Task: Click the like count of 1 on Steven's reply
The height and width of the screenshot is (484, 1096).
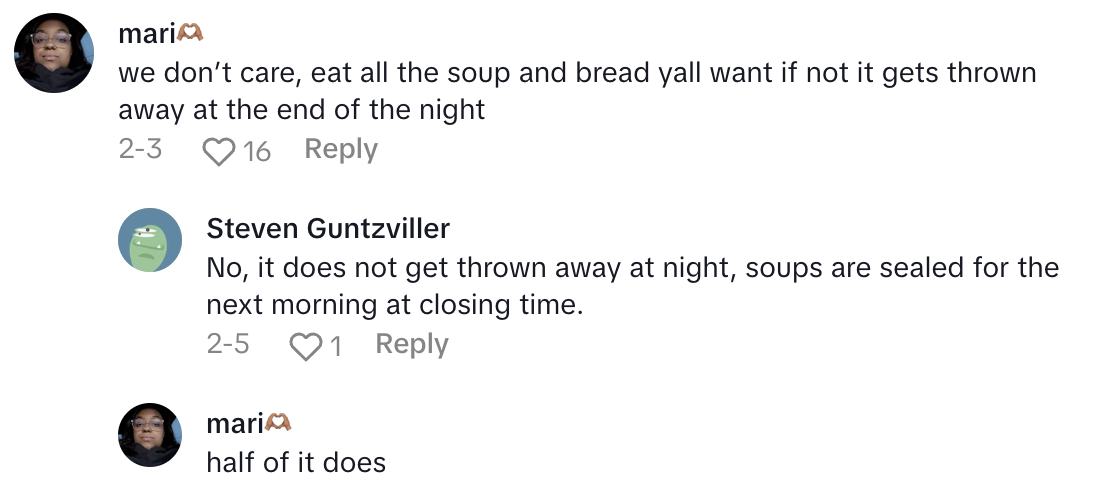Action: coord(336,347)
